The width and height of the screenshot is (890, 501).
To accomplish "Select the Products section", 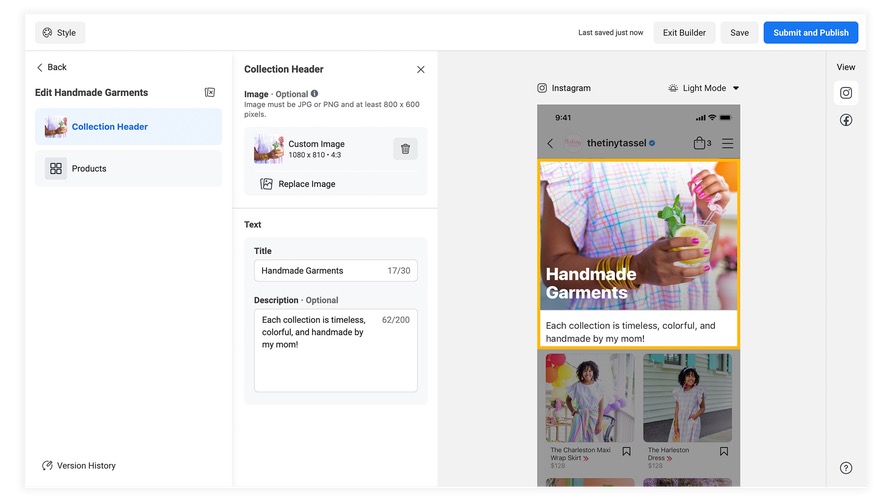I will click(129, 169).
